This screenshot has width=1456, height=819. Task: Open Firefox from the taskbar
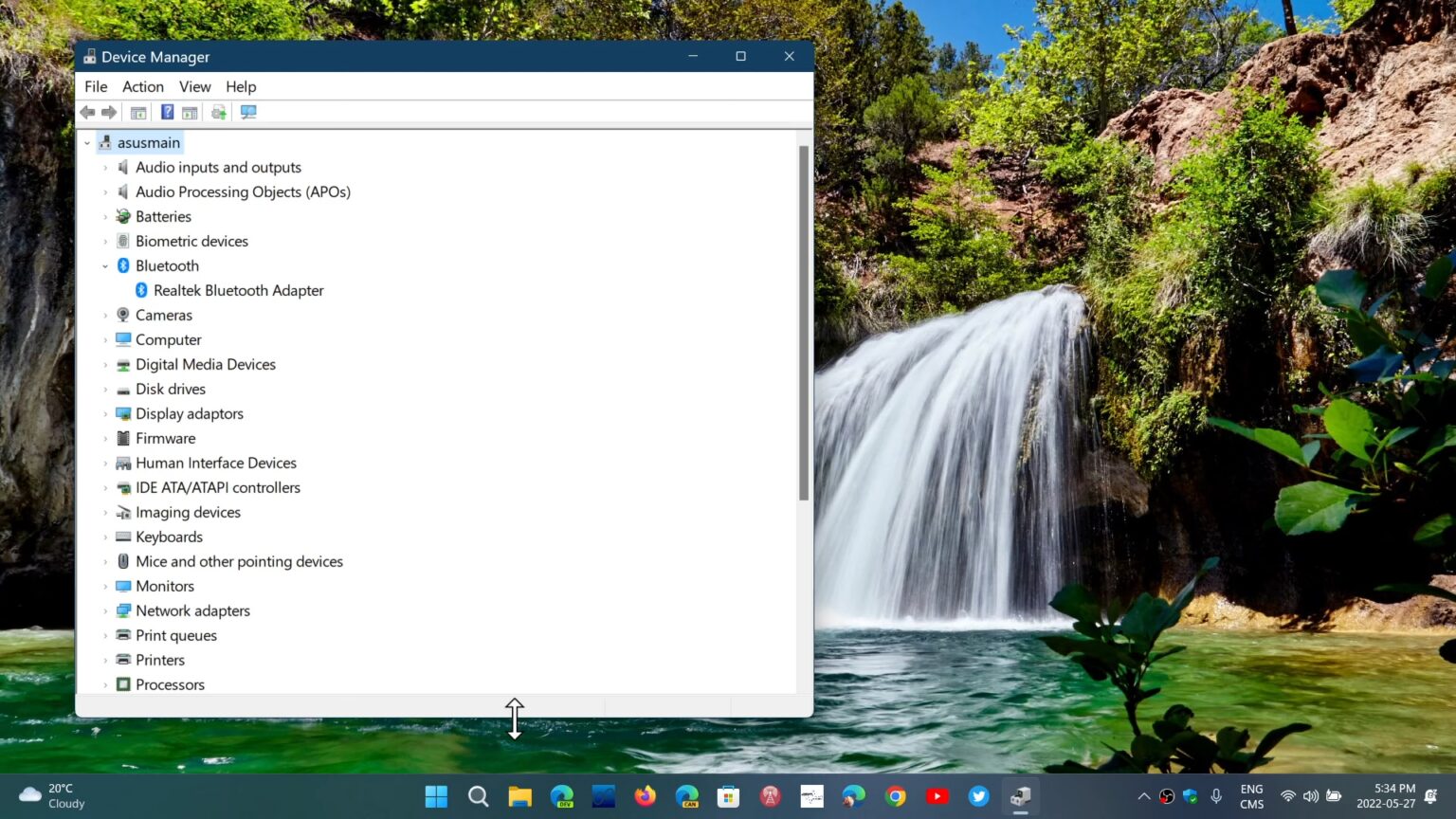(x=645, y=796)
